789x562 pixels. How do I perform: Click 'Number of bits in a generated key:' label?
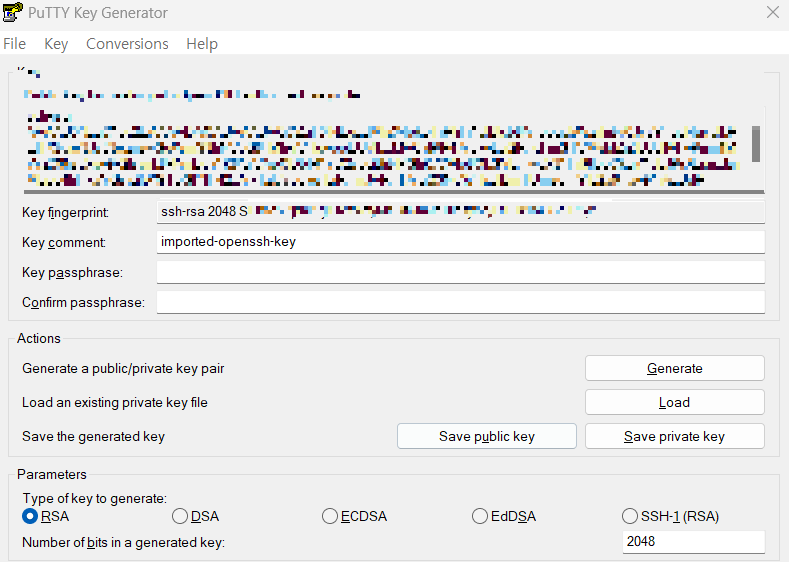click(123, 543)
